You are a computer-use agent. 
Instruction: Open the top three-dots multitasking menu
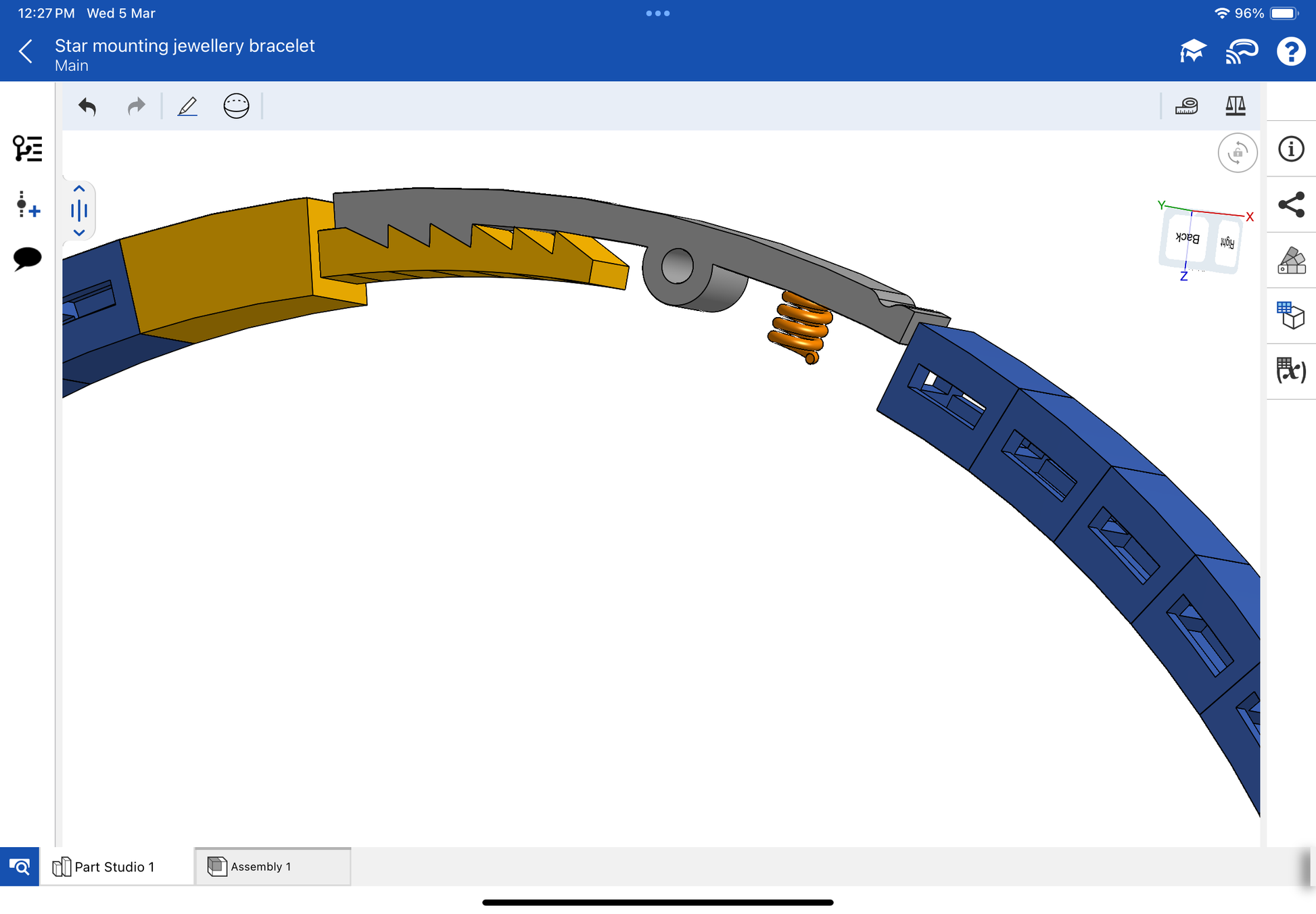657,14
